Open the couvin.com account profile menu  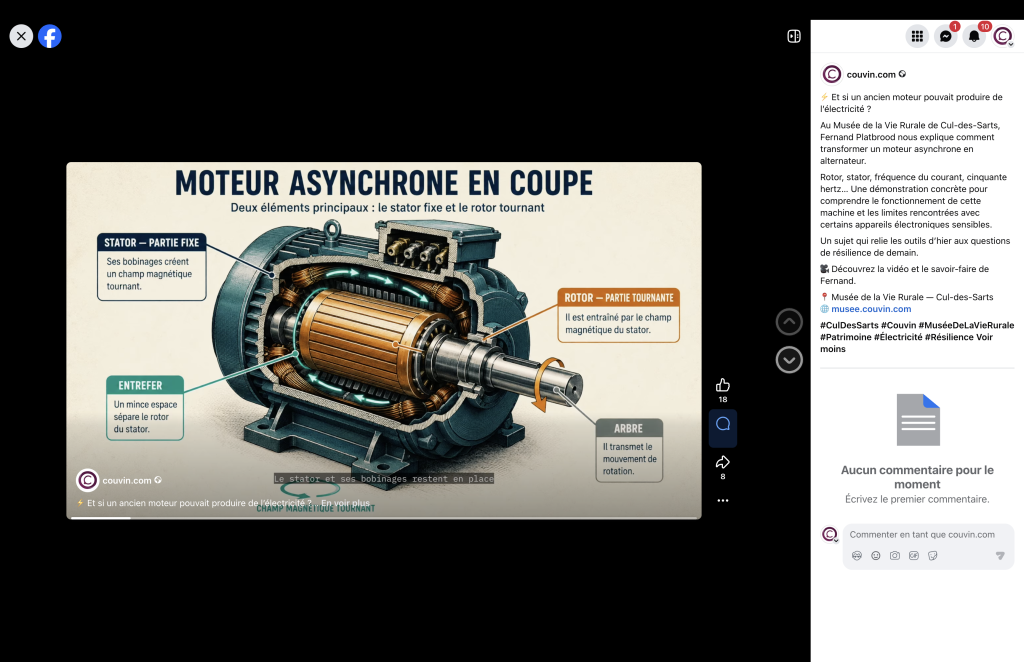pos(1002,36)
